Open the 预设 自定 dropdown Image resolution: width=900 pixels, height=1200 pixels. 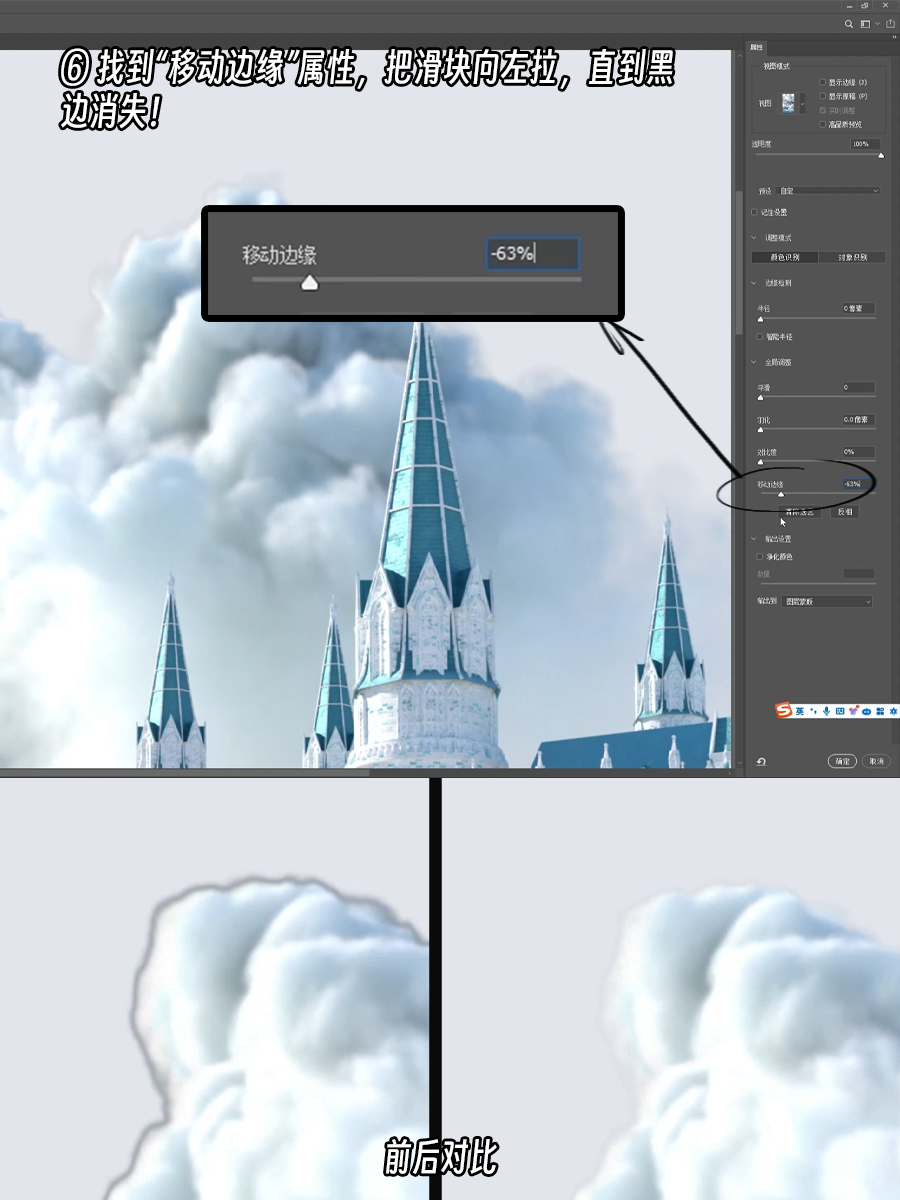pos(828,191)
